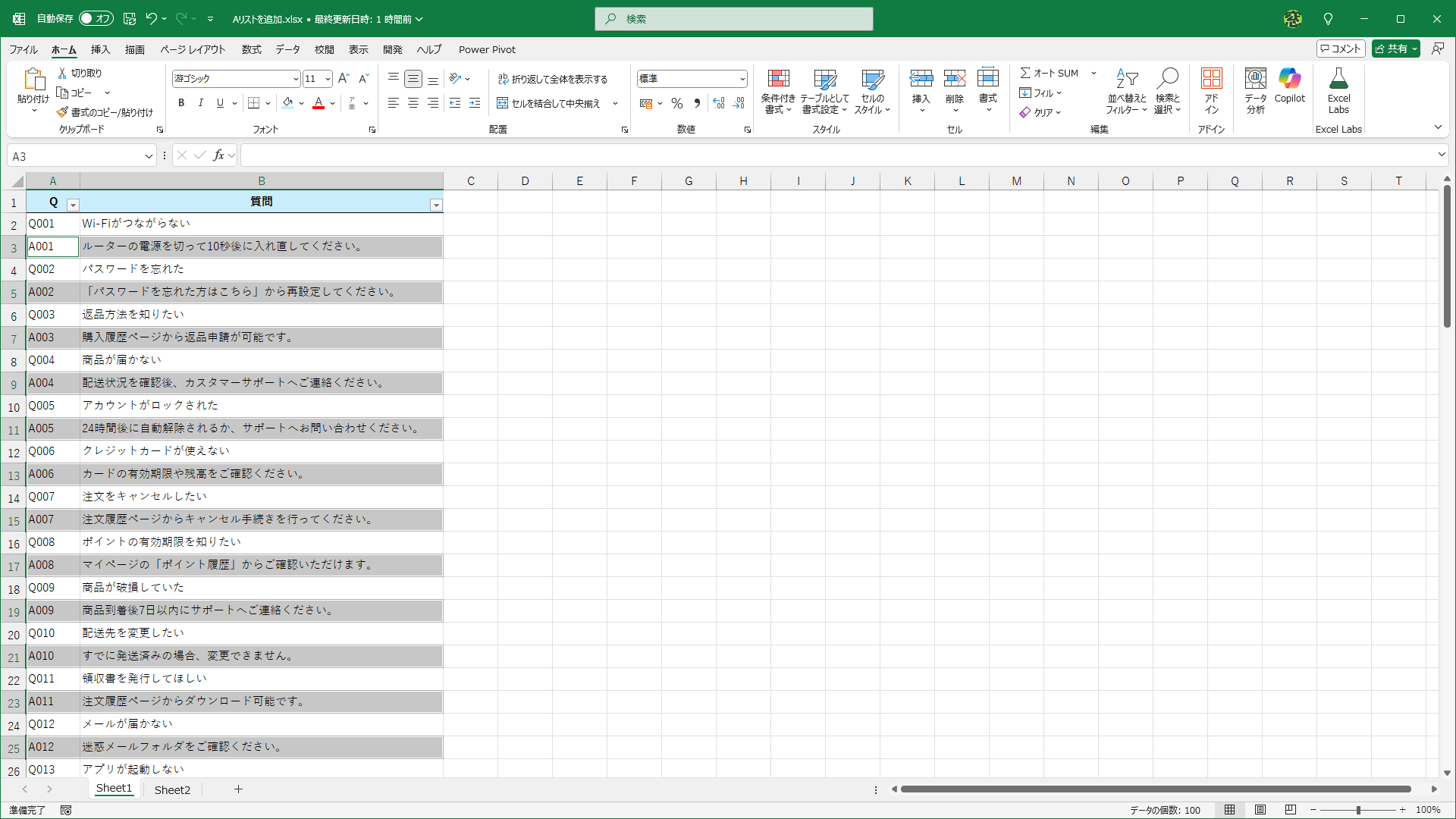Click the Format Painter brush icon
The width and height of the screenshot is (1456, 819).
point(62,112)
